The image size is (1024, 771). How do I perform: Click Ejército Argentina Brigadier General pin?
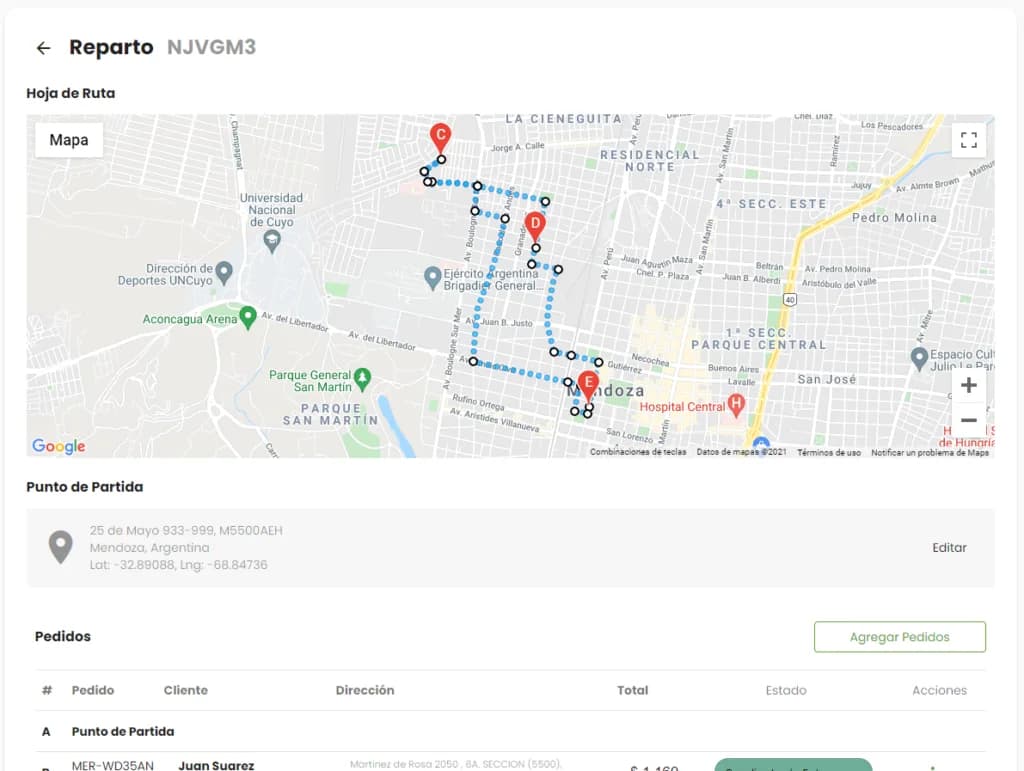pos(432,277)
